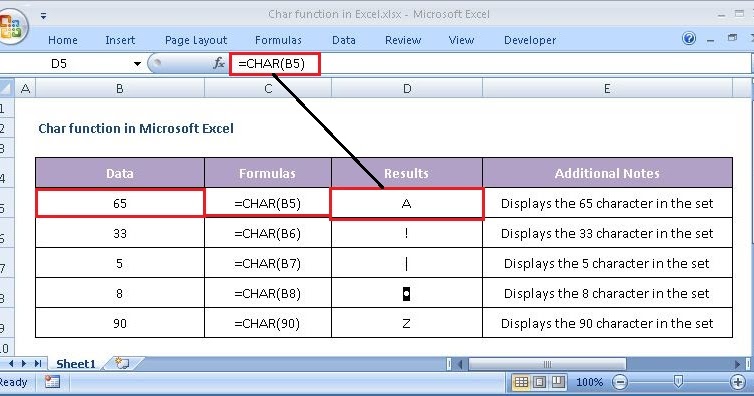Select the result cell showing A

pyautogui.click(x=407, y=204)
